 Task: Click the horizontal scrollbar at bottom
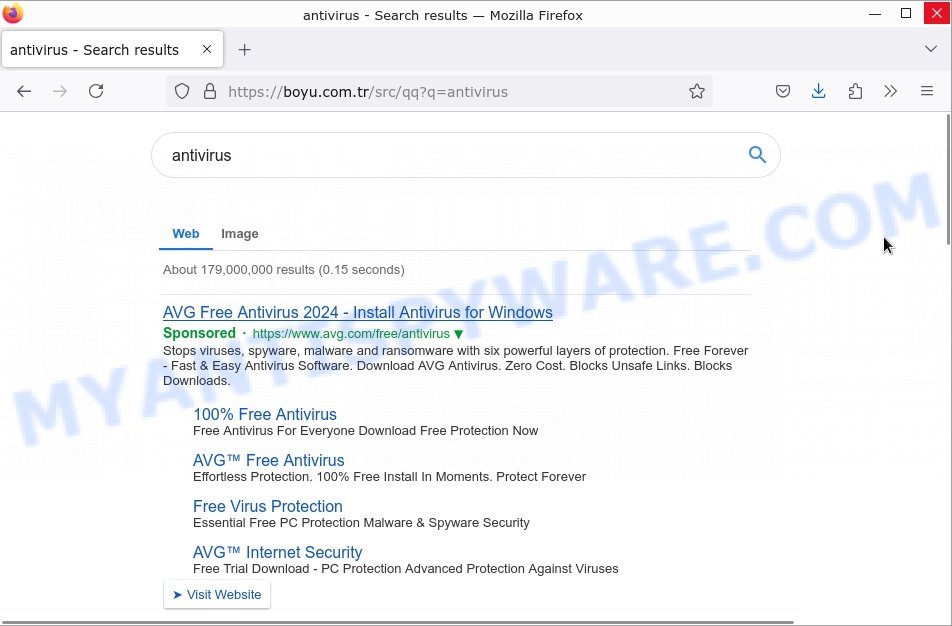coord(398,622)
